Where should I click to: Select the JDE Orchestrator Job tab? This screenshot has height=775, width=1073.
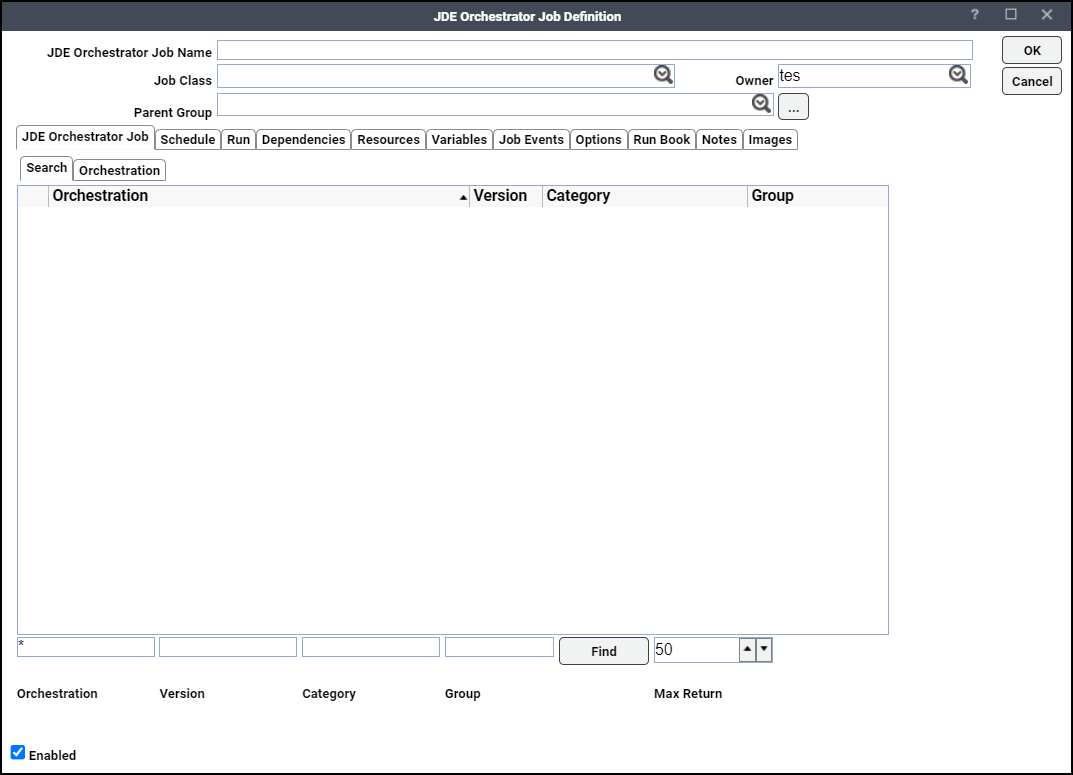pyautogui.click(x=85, y=137)
